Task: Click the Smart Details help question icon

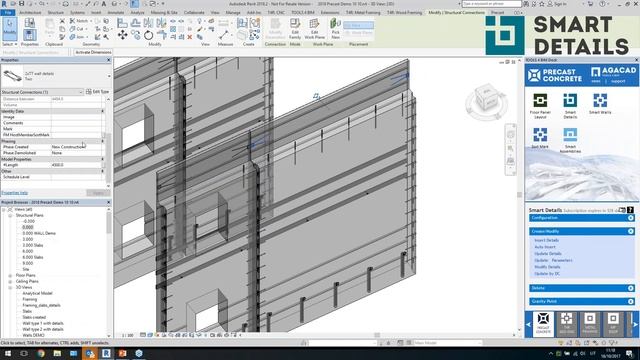Action: (631, 210)
